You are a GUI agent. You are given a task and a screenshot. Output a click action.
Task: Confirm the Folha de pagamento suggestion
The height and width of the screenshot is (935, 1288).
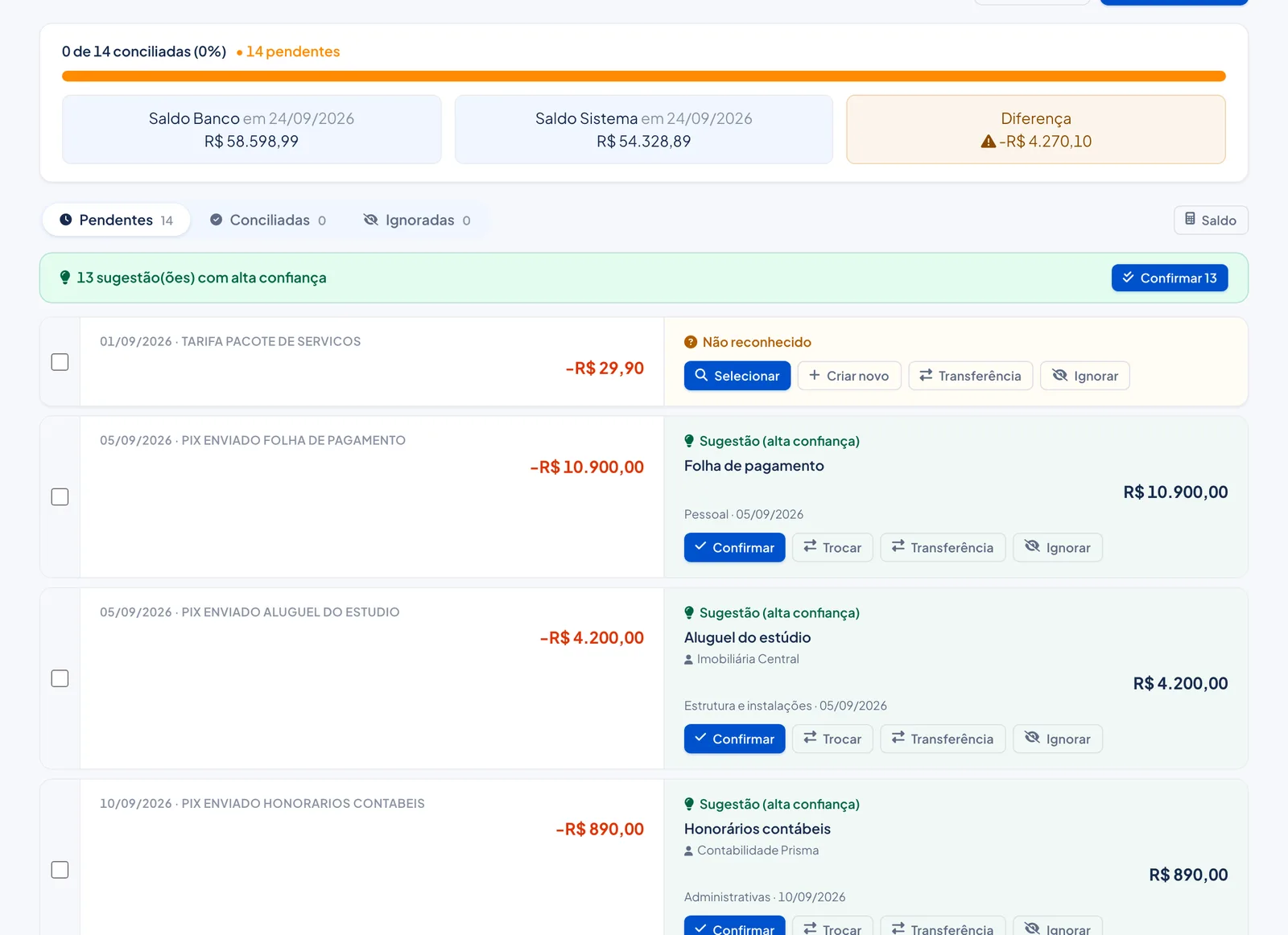[734, 547]
